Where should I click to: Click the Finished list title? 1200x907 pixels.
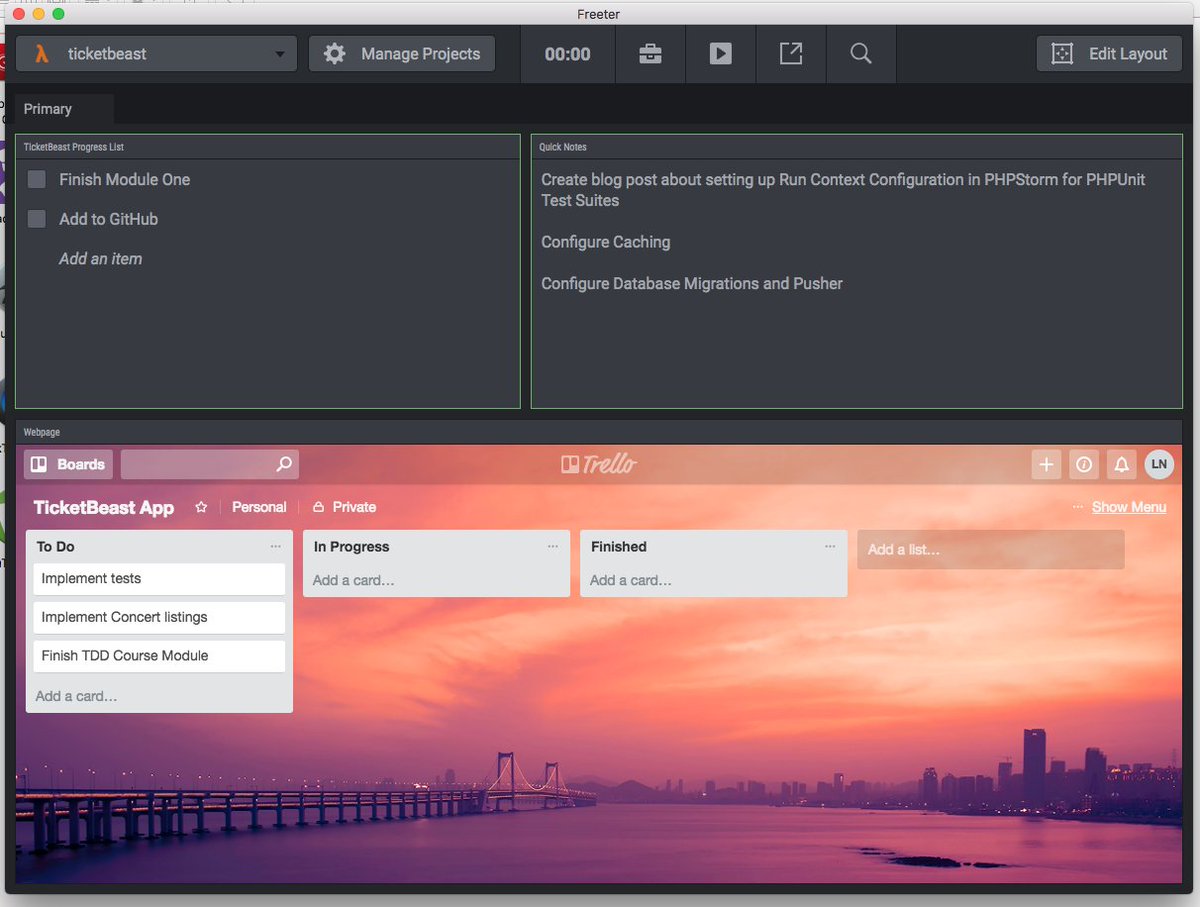click(x=619, y=546)
